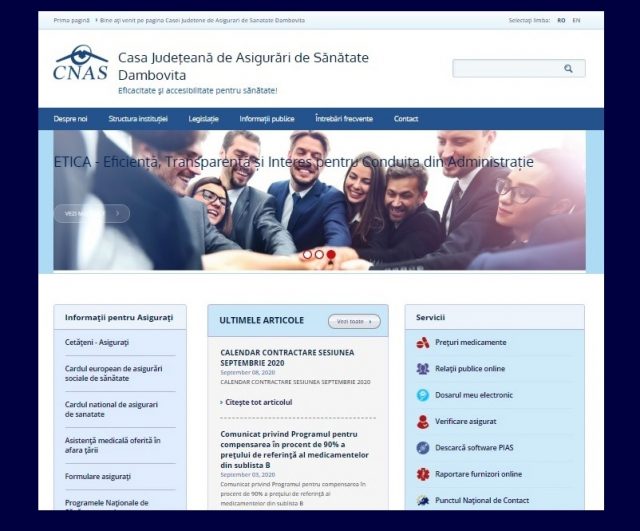This screenshot has height=531, width=640.
Task: Click into the search input field
Action: (x=505, y=69)
